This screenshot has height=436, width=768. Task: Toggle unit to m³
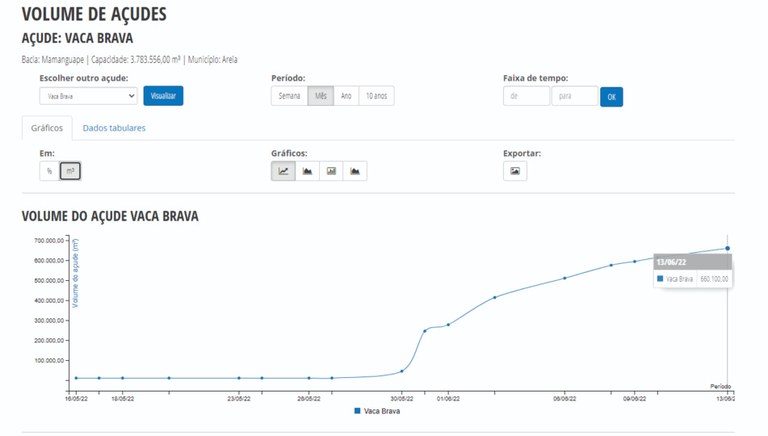pyautogui.click(x=69, y=171)
